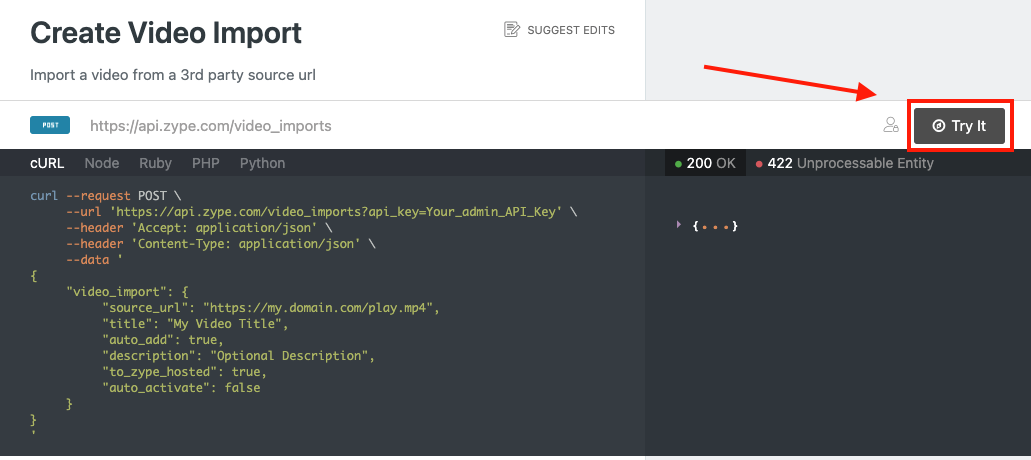Click the POST method badge
Viewport: 1031px width, 460px height.
pos(50,125)
